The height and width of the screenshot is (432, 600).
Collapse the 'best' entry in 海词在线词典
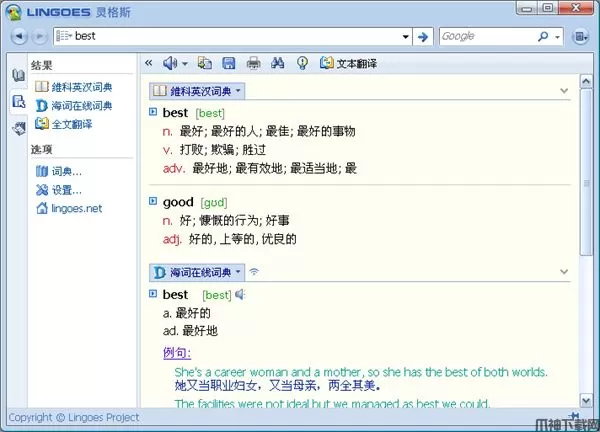click(x=153, y=294)
